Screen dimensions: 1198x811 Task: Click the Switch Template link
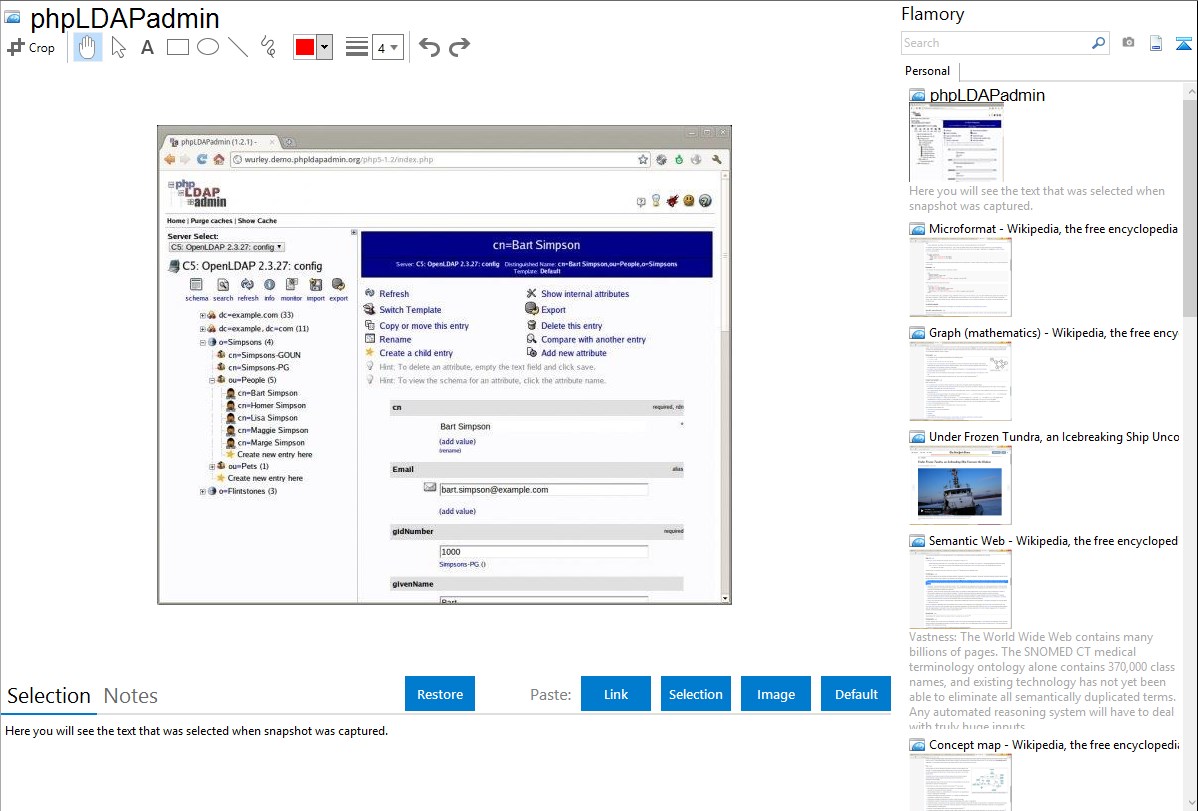410,310
